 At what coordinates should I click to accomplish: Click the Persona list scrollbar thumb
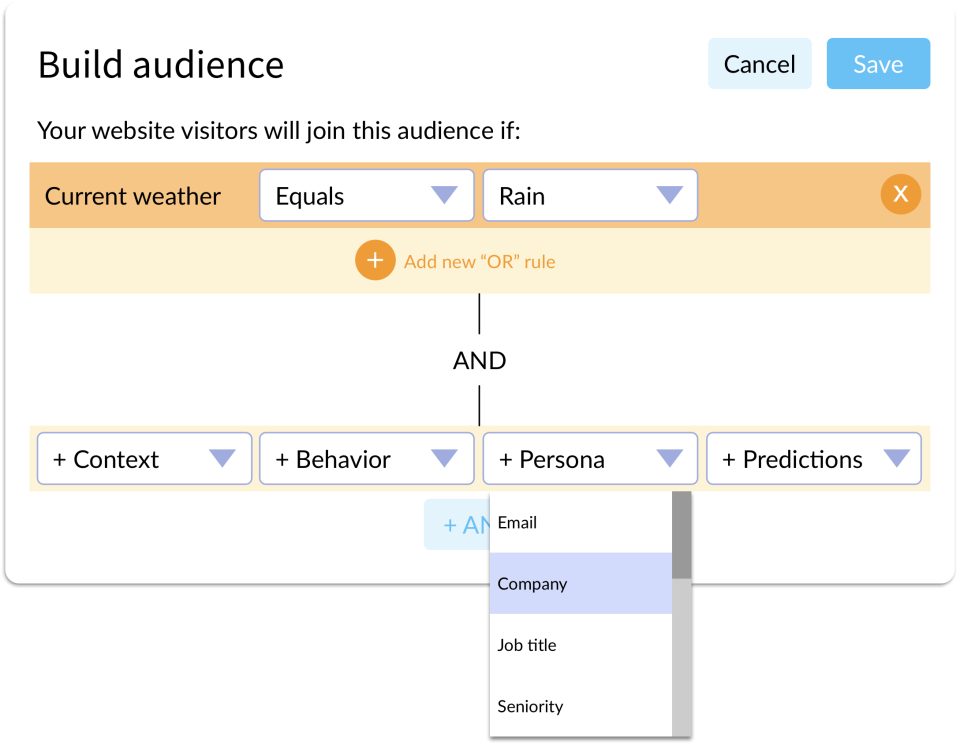681,536
